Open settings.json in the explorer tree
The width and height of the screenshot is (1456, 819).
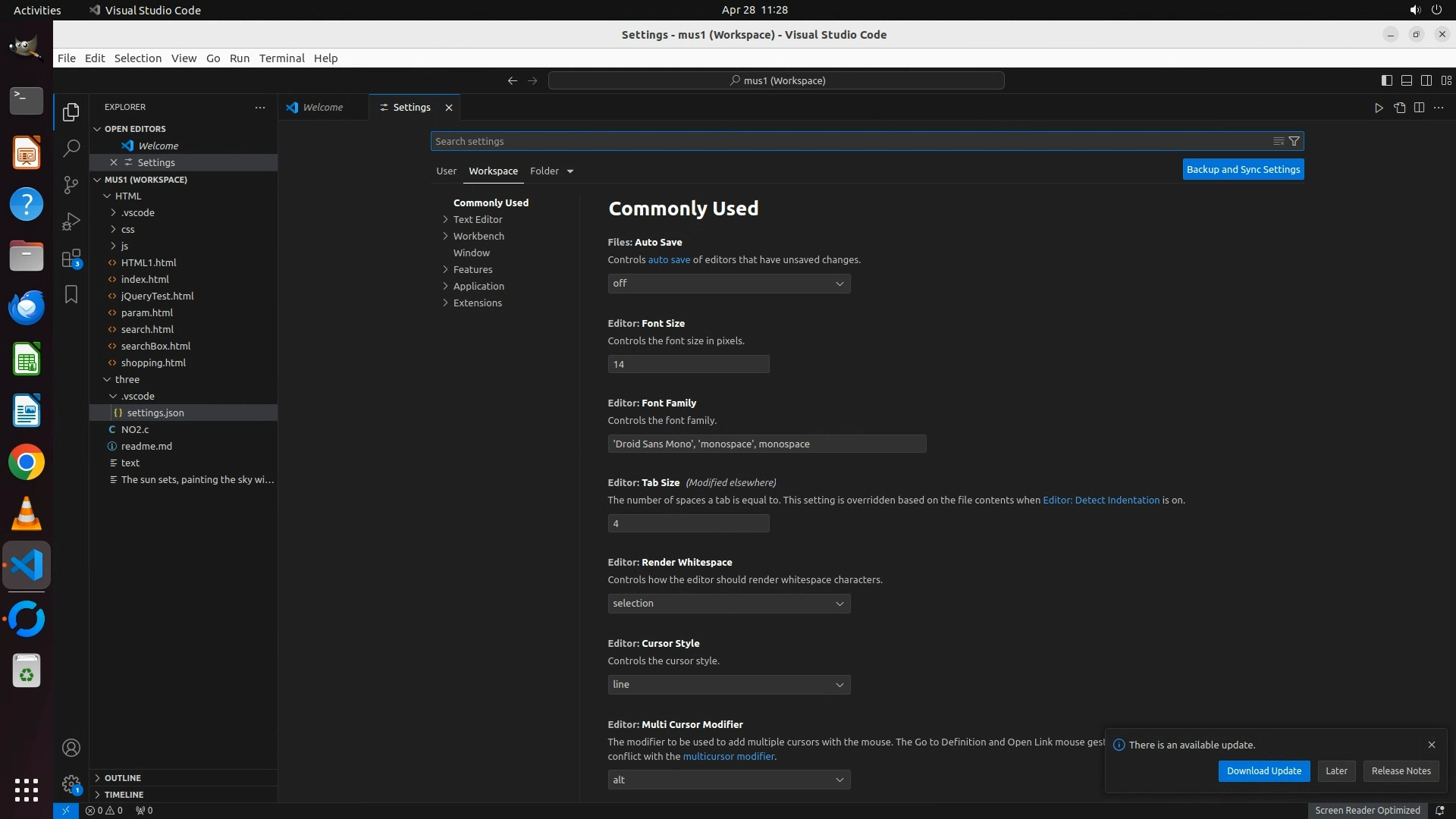coord(155,413)
